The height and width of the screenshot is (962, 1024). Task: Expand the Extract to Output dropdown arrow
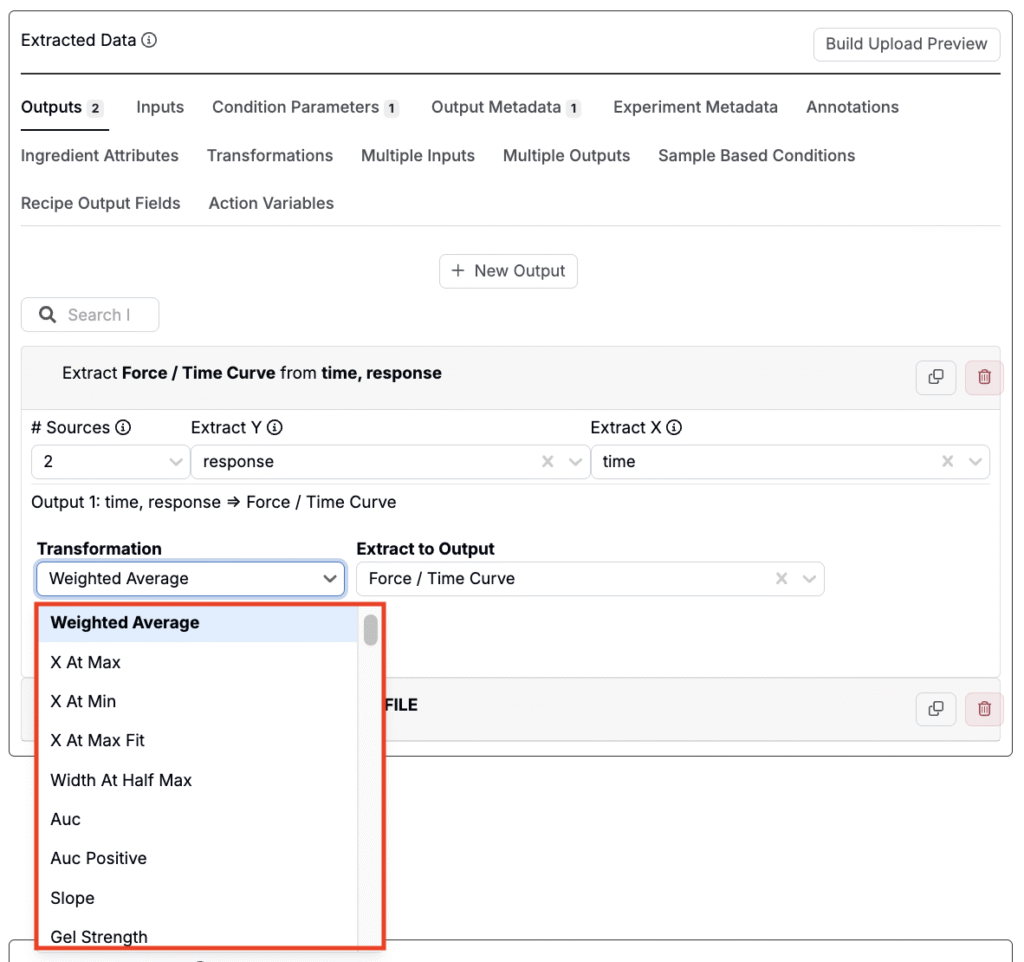click(x=808, y=579)
